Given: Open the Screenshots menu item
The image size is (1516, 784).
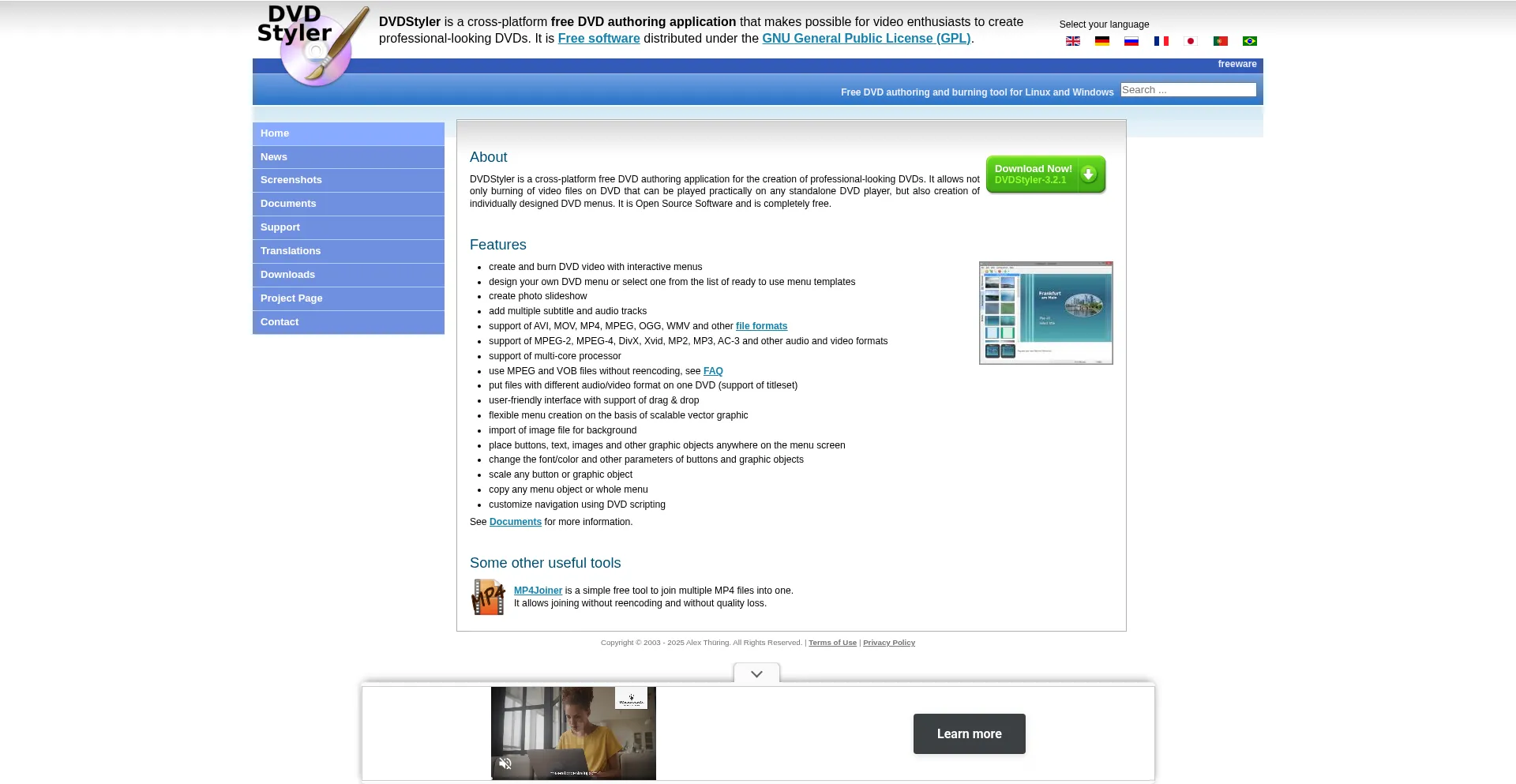Looking at the screenshot, I should click(x=291, y=180).
